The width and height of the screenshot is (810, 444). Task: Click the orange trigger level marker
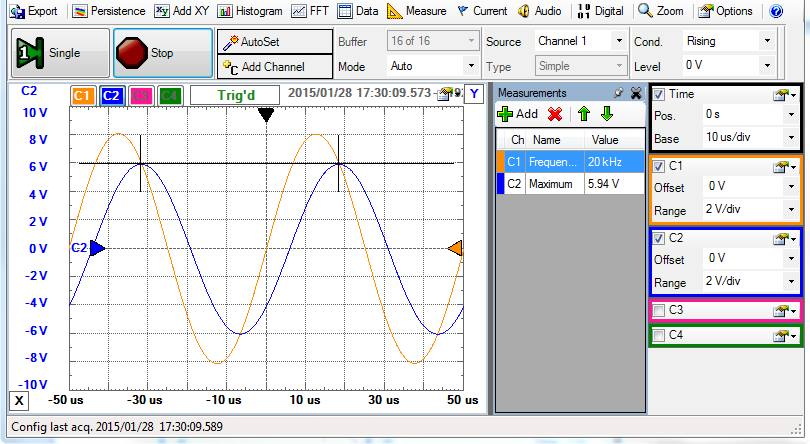click(455, 248)
